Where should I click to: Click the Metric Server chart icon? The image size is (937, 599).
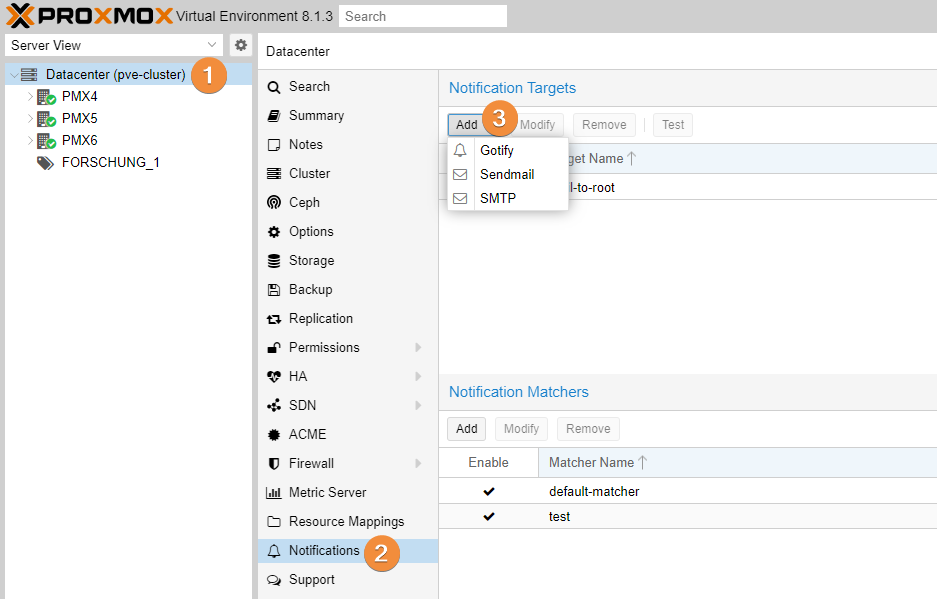tap(274, 493)
